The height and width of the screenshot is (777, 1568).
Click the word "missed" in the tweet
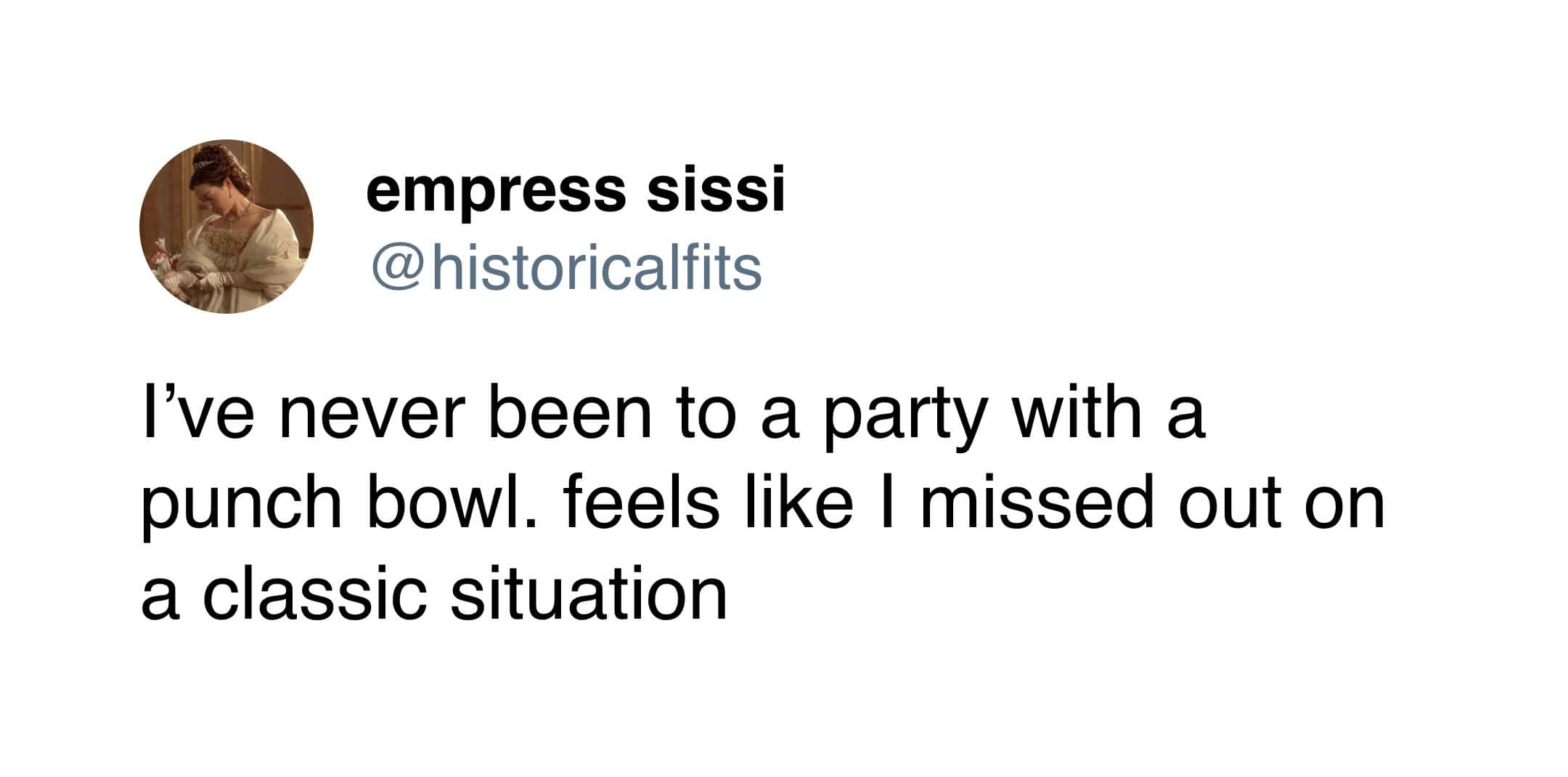(x=1037, y=504)
